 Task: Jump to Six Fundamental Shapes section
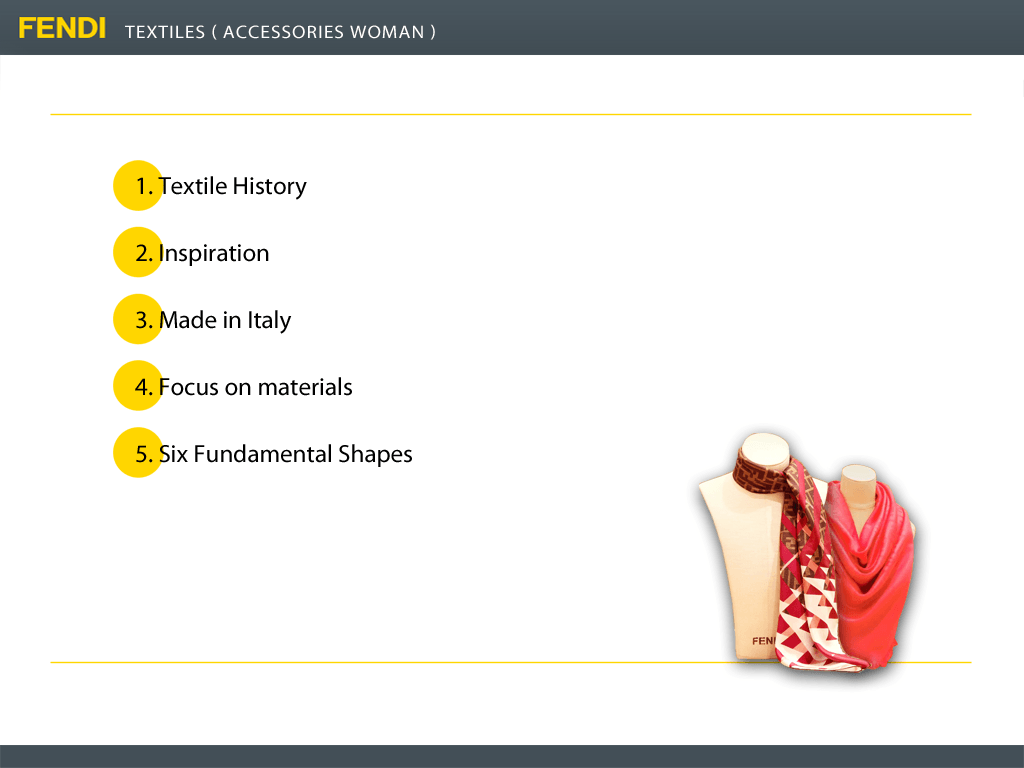[285, 454]
